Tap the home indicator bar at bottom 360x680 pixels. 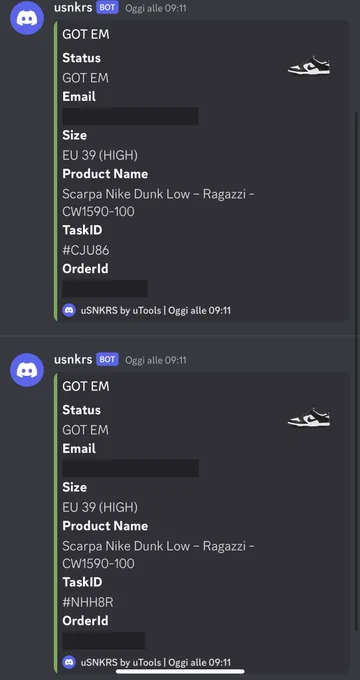click(180, 672)
